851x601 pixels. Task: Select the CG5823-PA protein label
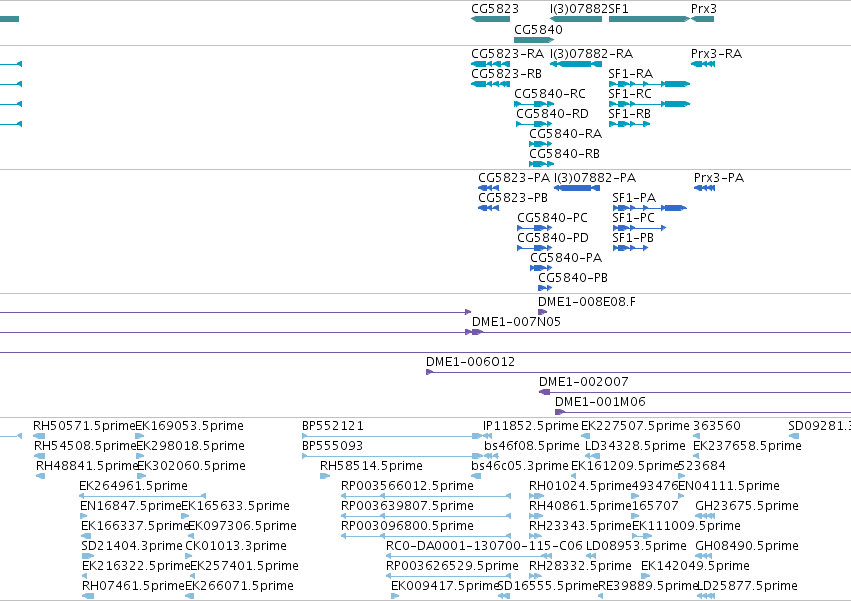click(x=513, y=178)
